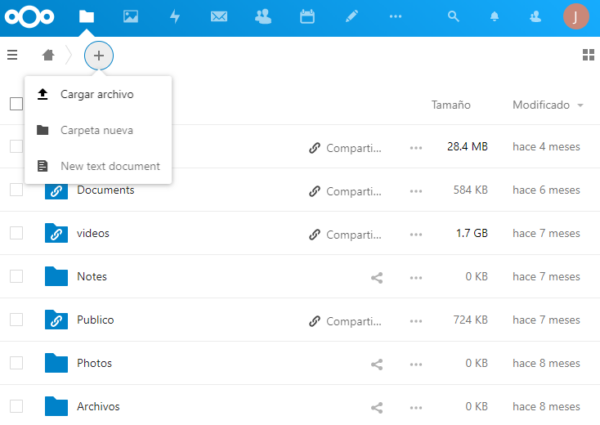
Task: Switch to grid view icon
Action: pos(589,55)
